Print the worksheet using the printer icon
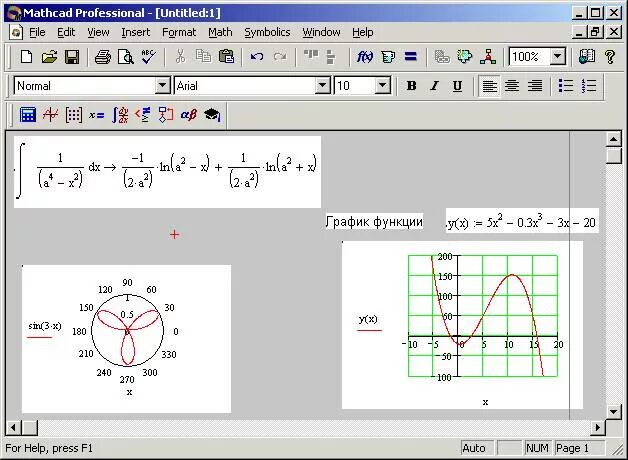 [103, 57]
